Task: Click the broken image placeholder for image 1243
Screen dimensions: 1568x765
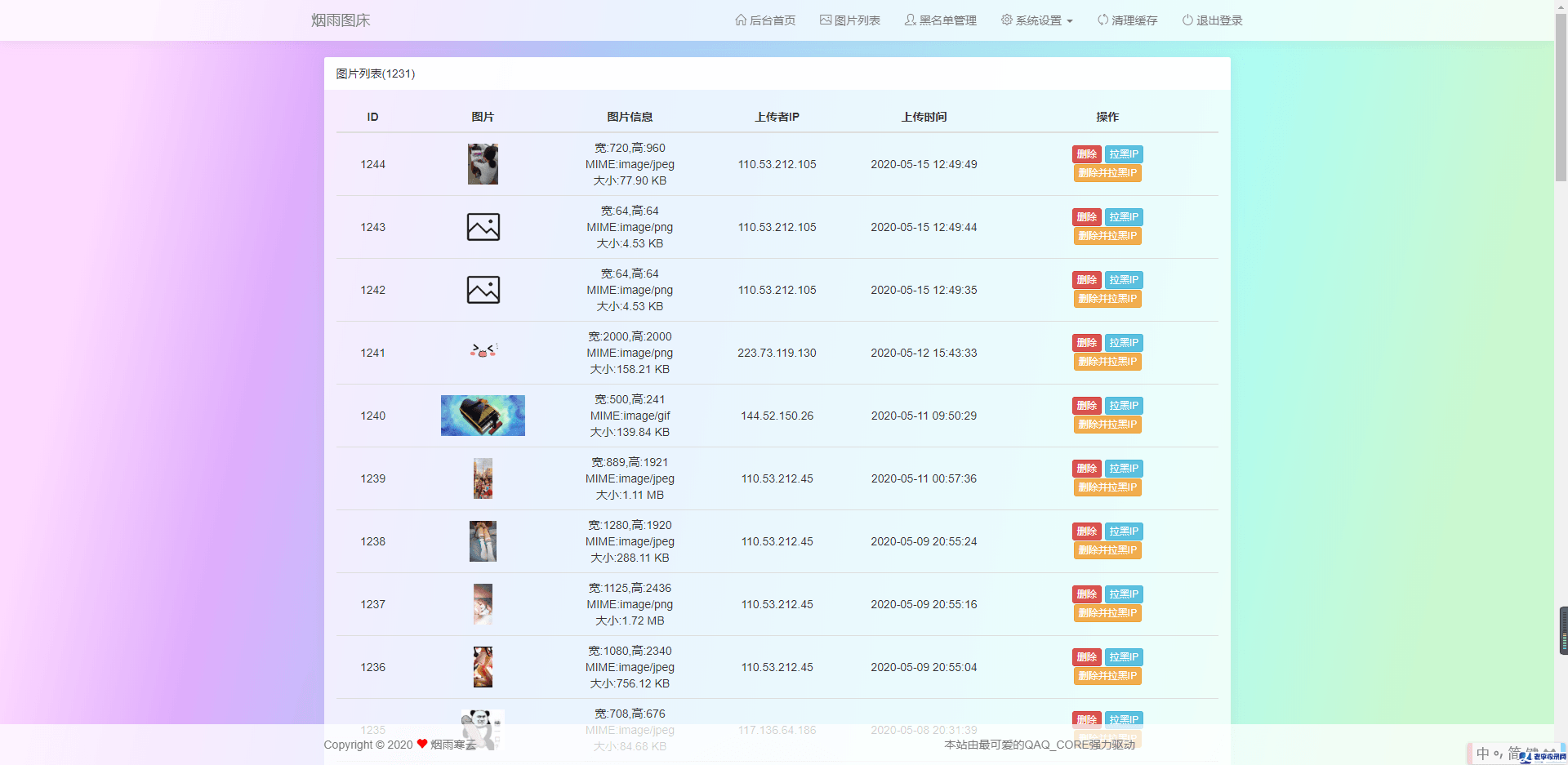Action: (x=483, y=227)
